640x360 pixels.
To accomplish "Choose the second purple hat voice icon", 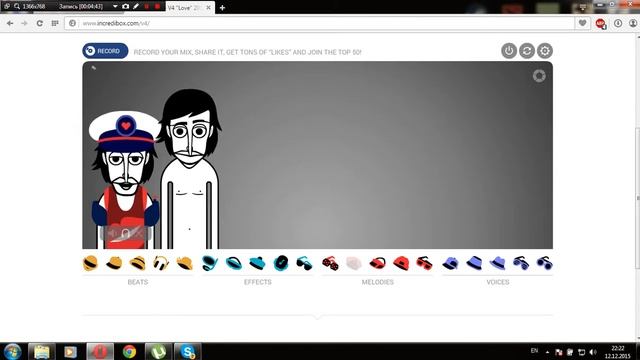I will 474,263.
